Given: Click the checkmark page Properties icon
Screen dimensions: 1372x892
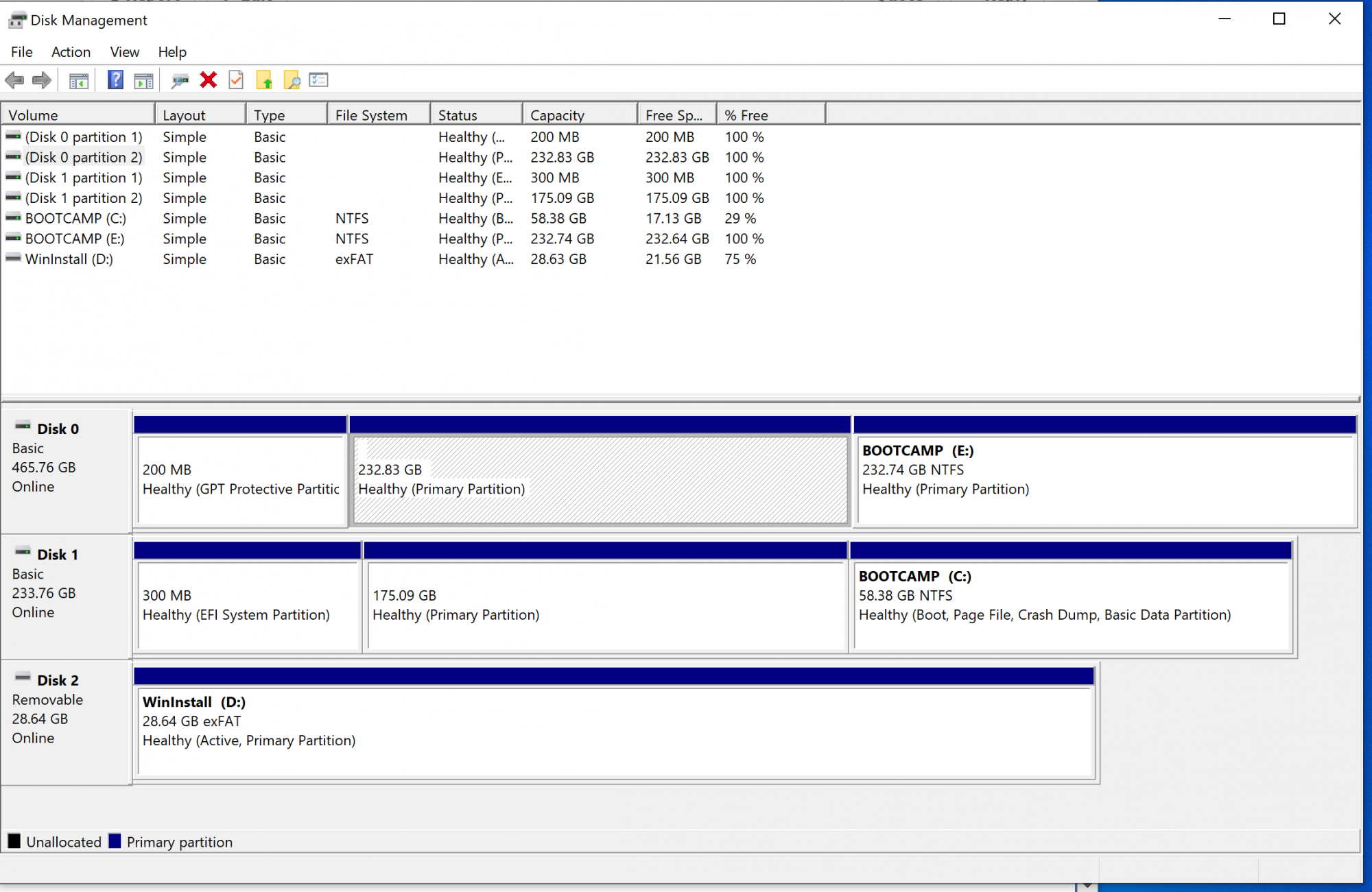Looking at the screenshot, I should (236, 80).
